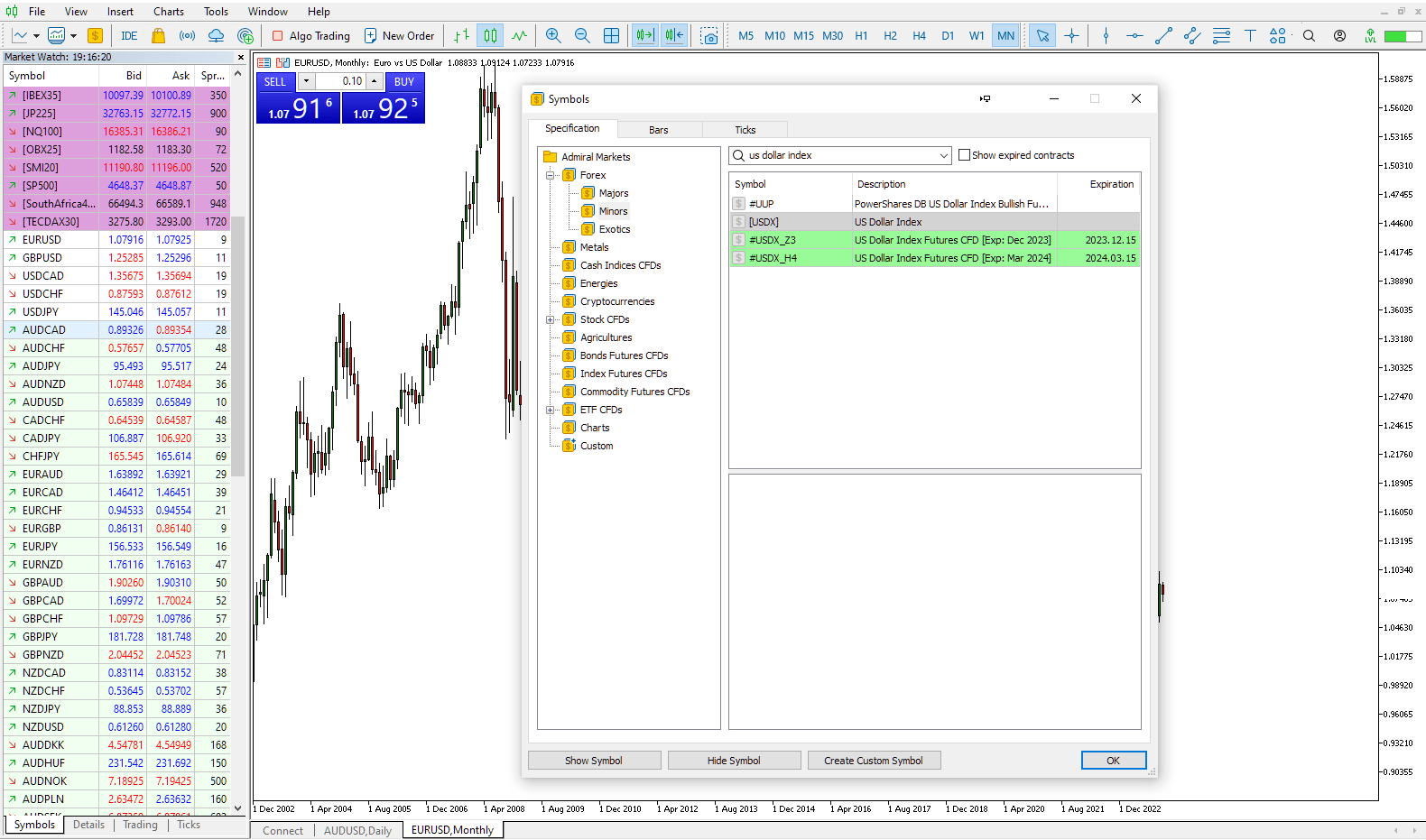Image resolution: width=1426 pixels, height=840 pixels.
Task: Click the Hide Symbol button
Action: click(734, 761)
